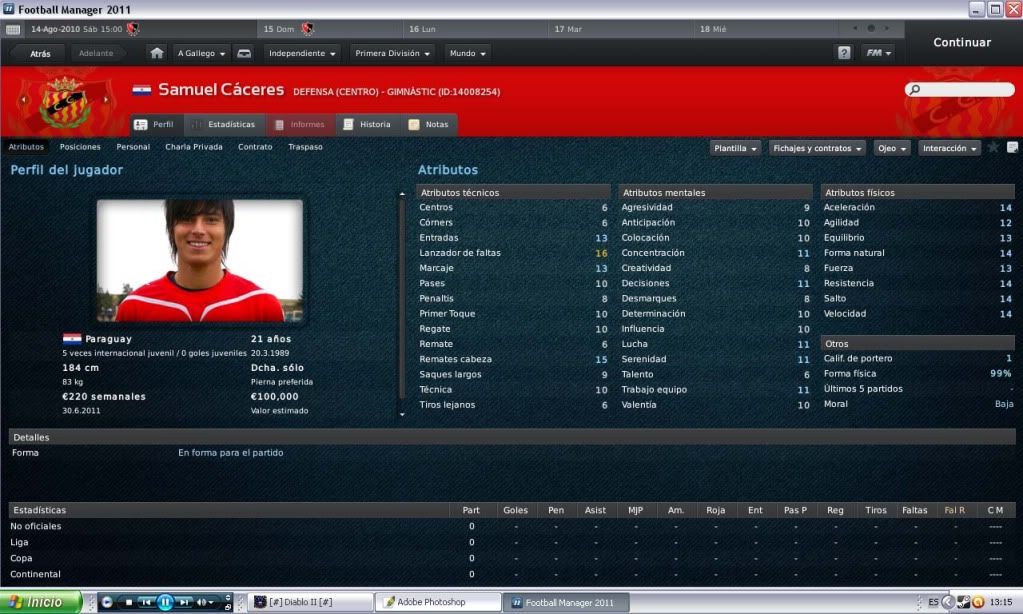Click the next club arrow on the crest
1023x614 pixels.
106,100
